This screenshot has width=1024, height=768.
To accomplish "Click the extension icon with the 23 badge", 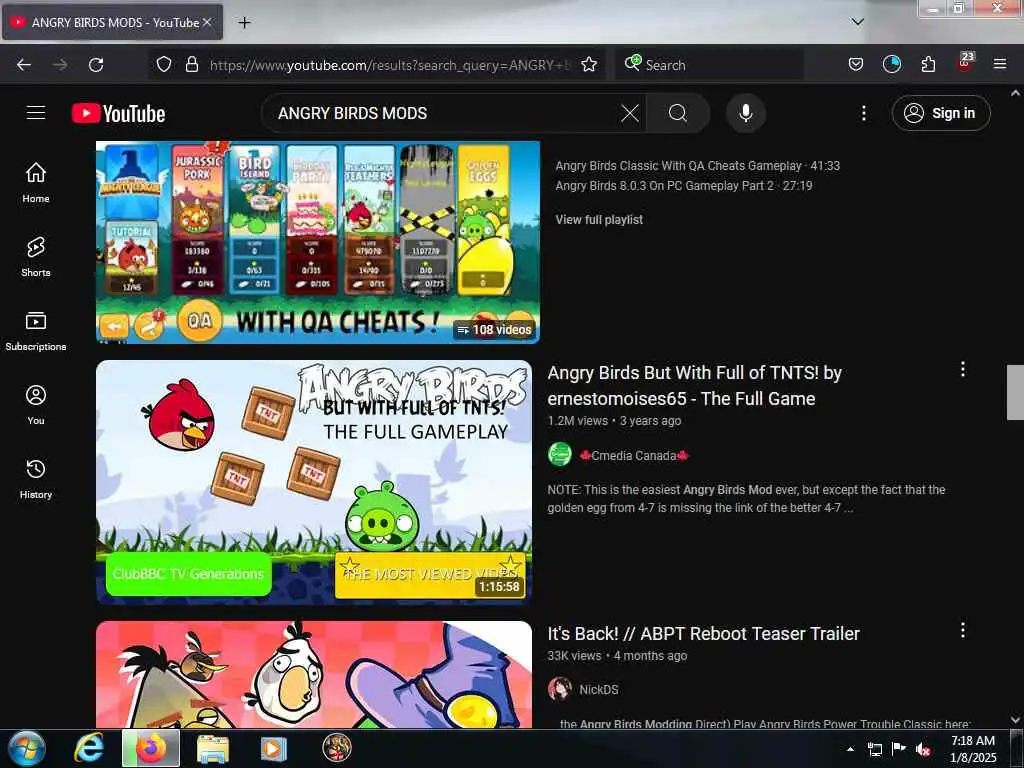I will pyautogui.click(x=965, y=62).
